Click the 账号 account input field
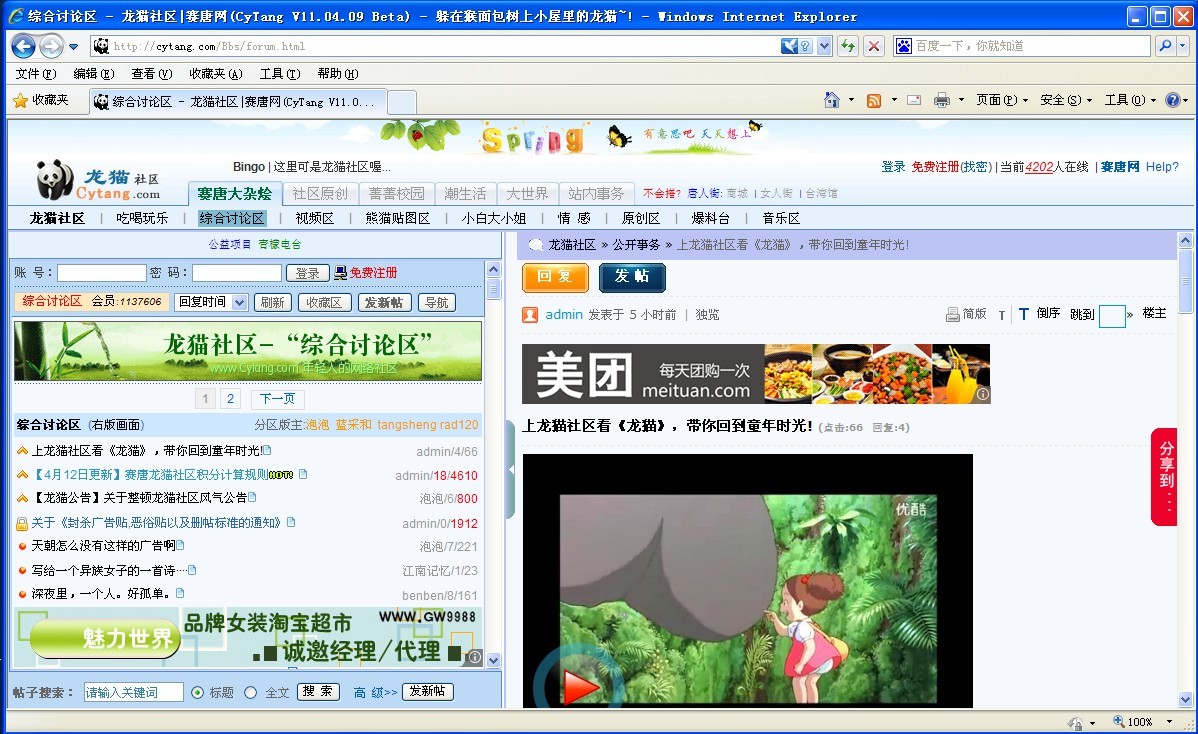Image resolution: width=1198 pixels, height=734 pixels. [102, 273]
